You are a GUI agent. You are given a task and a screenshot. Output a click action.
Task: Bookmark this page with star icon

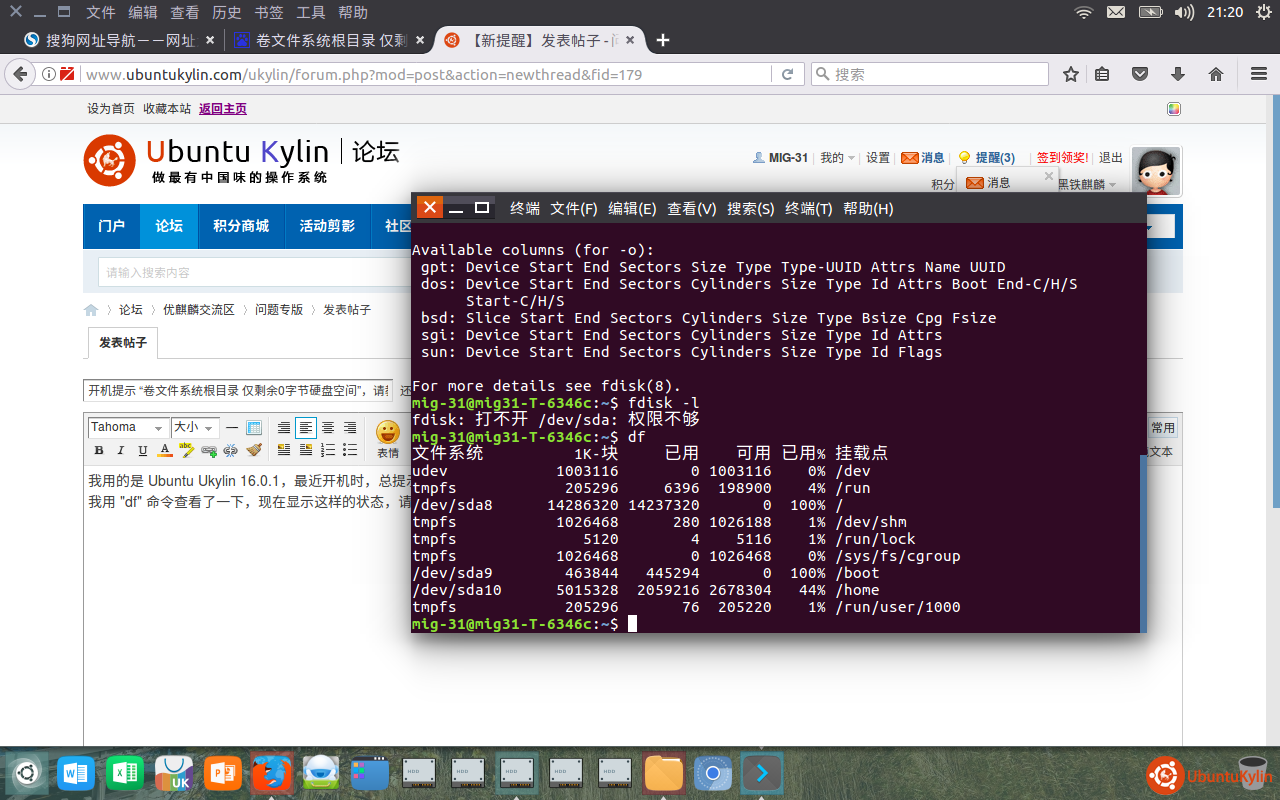point(1071,74)
